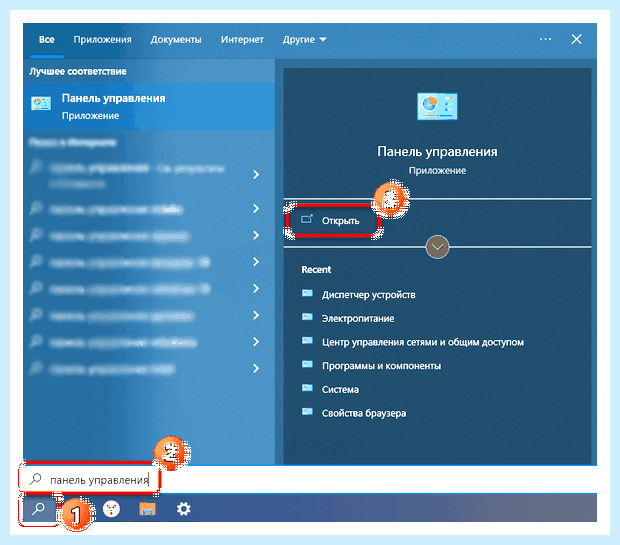Switch to the Все tab

pos(47,40)
